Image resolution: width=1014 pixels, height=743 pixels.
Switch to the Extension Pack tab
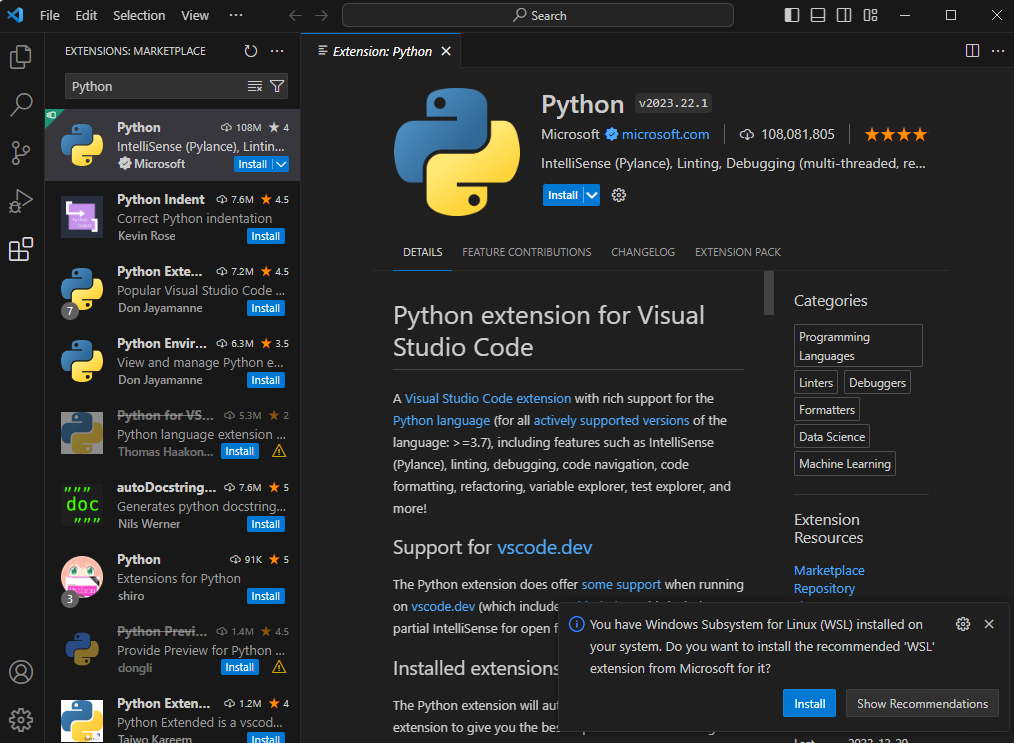(x=738, y=252)
